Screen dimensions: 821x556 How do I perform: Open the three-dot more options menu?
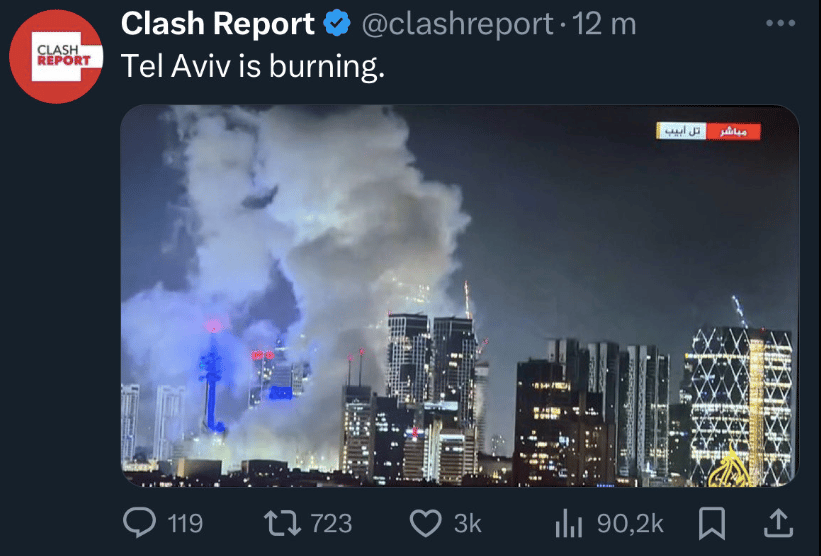[780, 23]
